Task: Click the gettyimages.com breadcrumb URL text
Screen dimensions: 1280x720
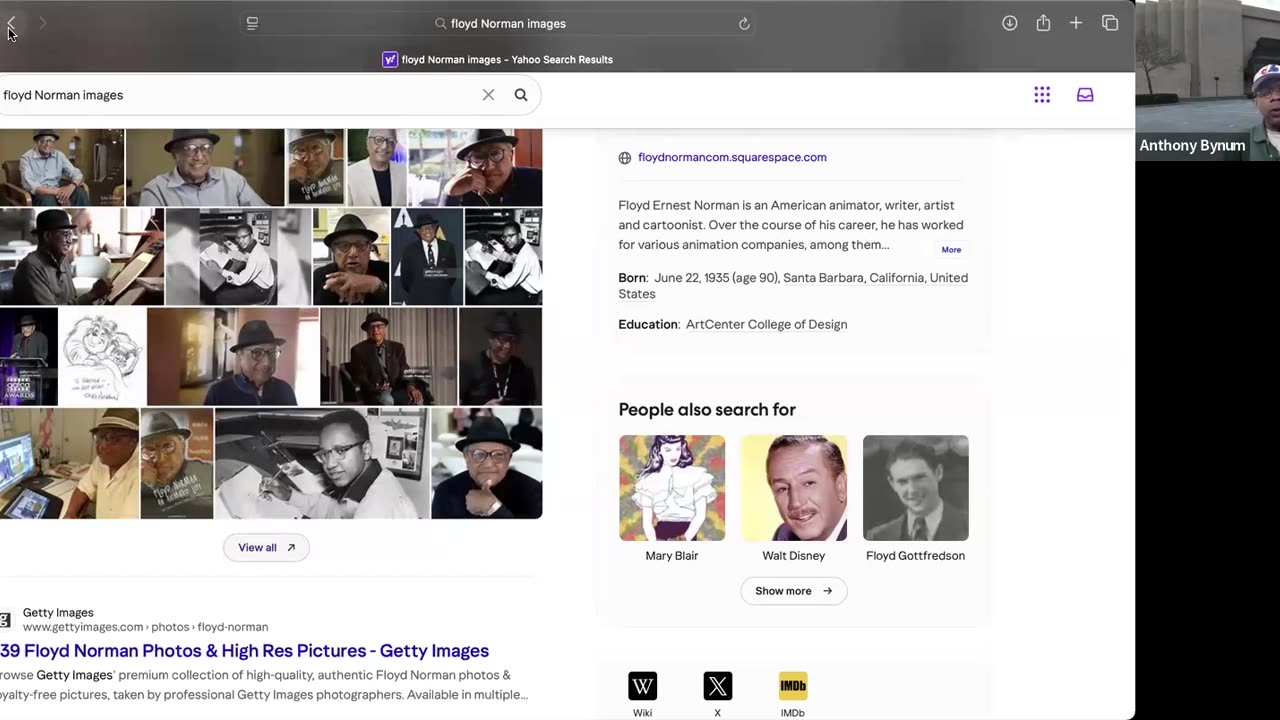Action: click(145, 627)
